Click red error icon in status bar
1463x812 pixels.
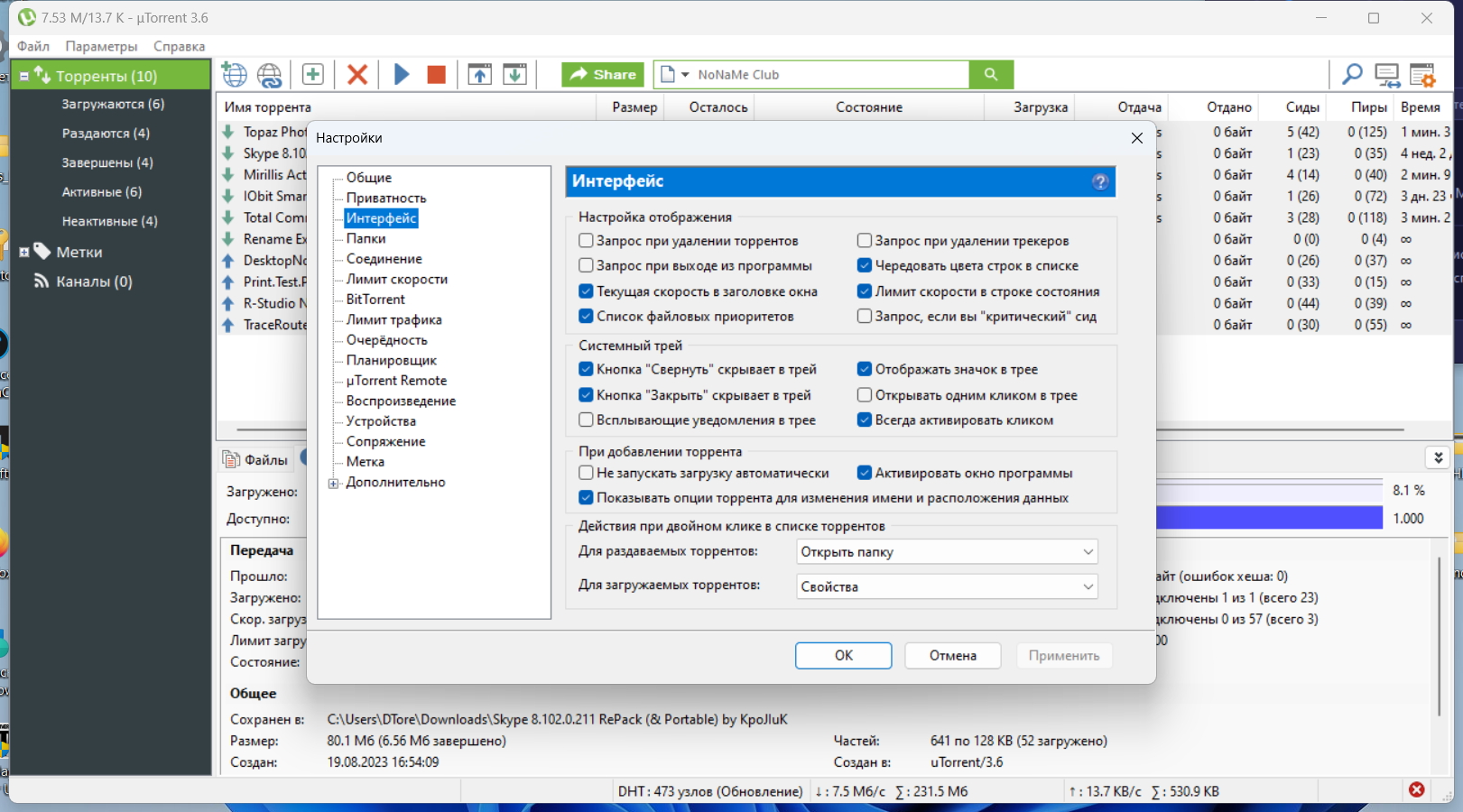(x=1417, y=789)
